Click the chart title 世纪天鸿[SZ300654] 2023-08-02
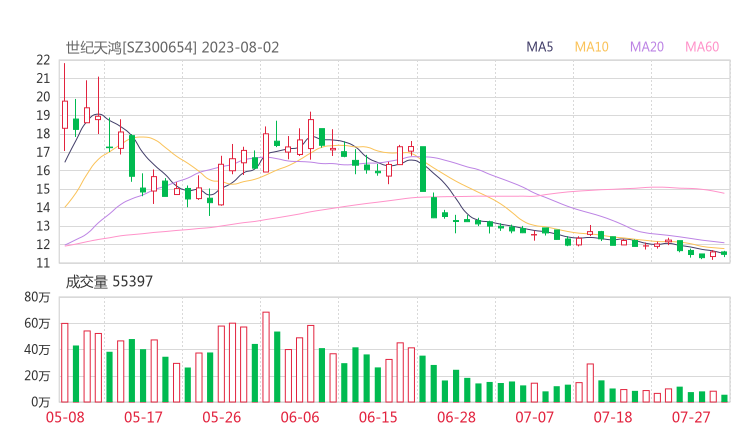The height and width of the screenshot is (440, 740). (x=172, y=48)
